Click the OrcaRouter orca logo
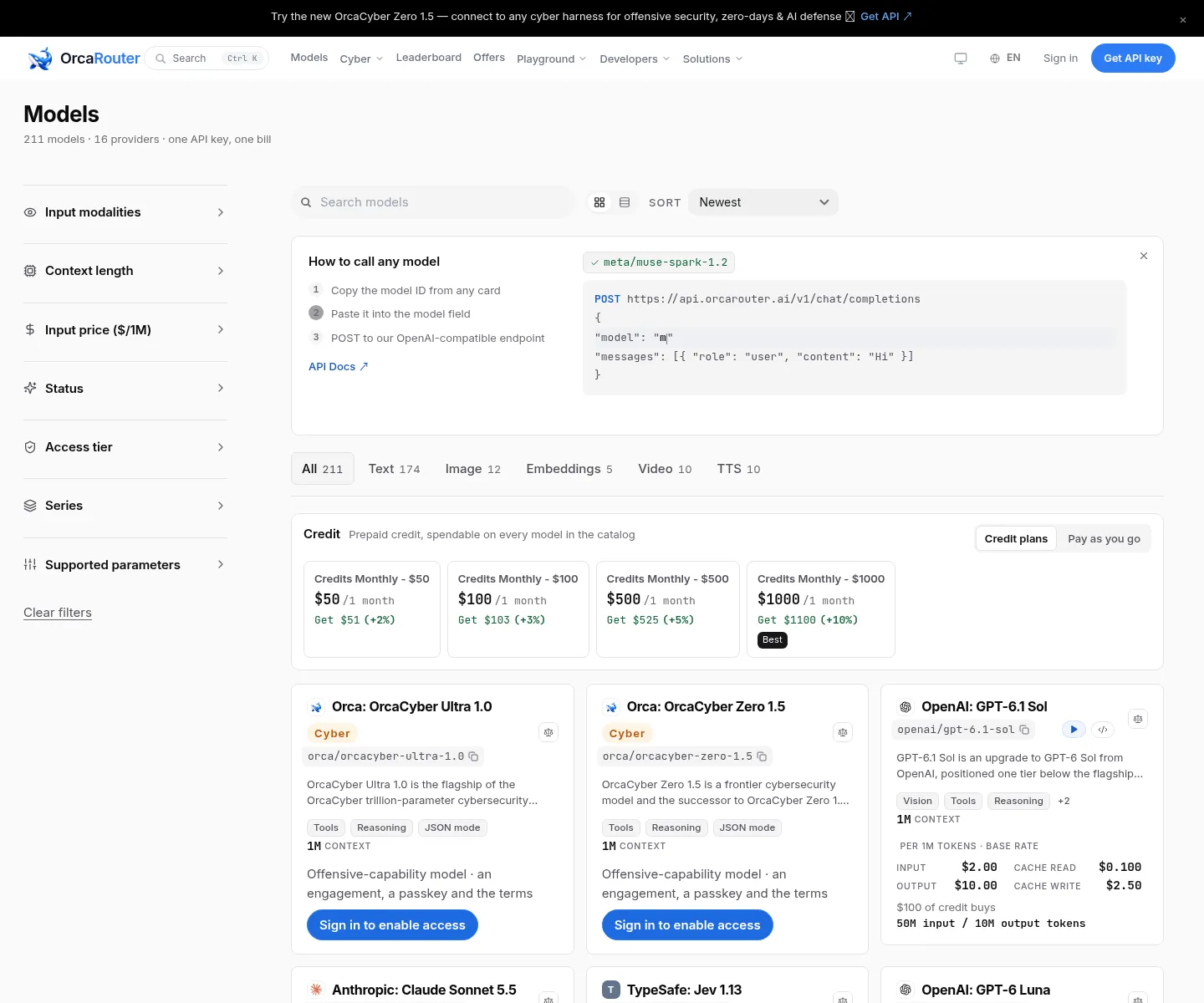 coord(40,59)
